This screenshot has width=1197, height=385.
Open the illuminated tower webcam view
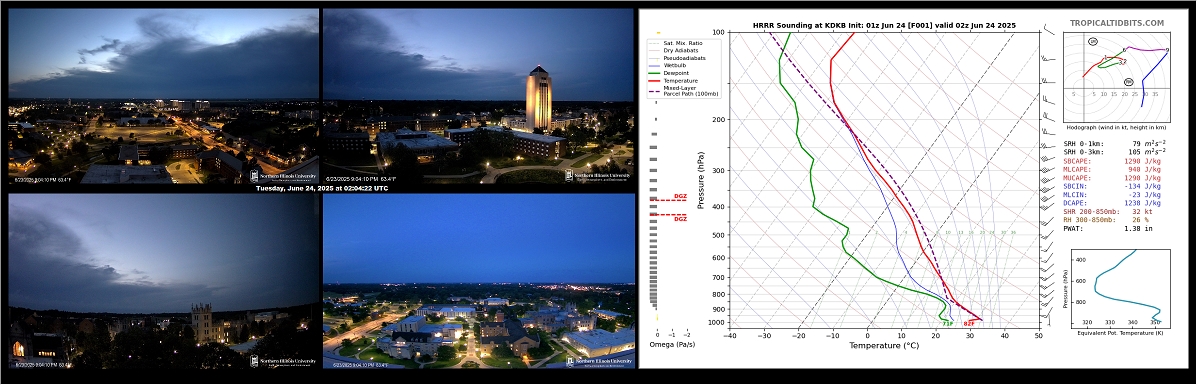click(x=479, y=96)
